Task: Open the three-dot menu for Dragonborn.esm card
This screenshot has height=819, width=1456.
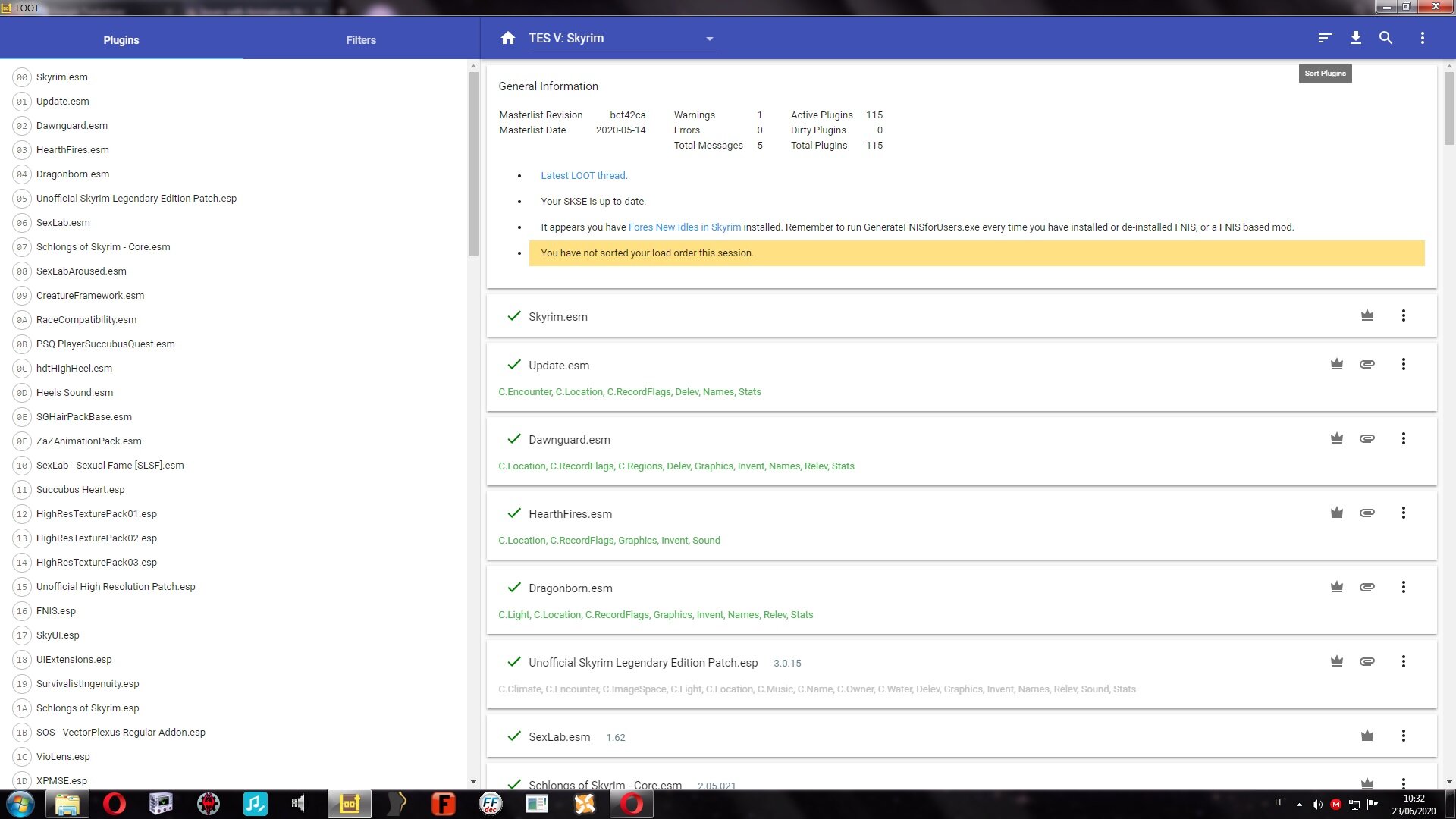Action: coord(1404,587)
